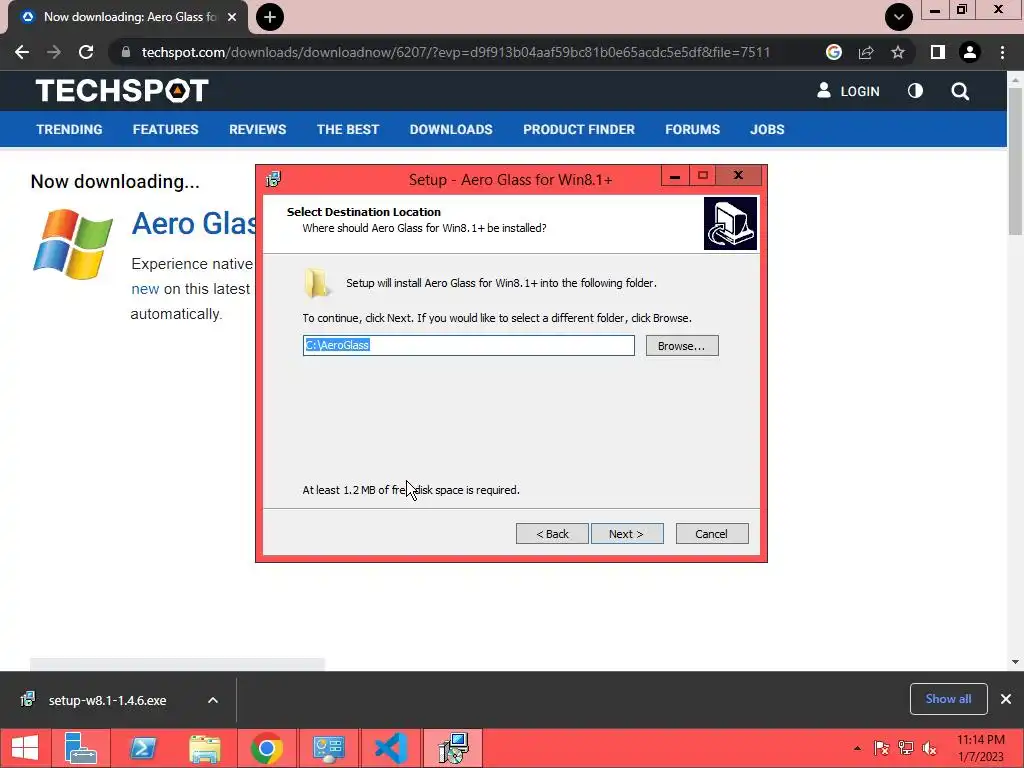Click setup wizard computer image
Viewport: 1024px width, 768px height.
[730, 223]
